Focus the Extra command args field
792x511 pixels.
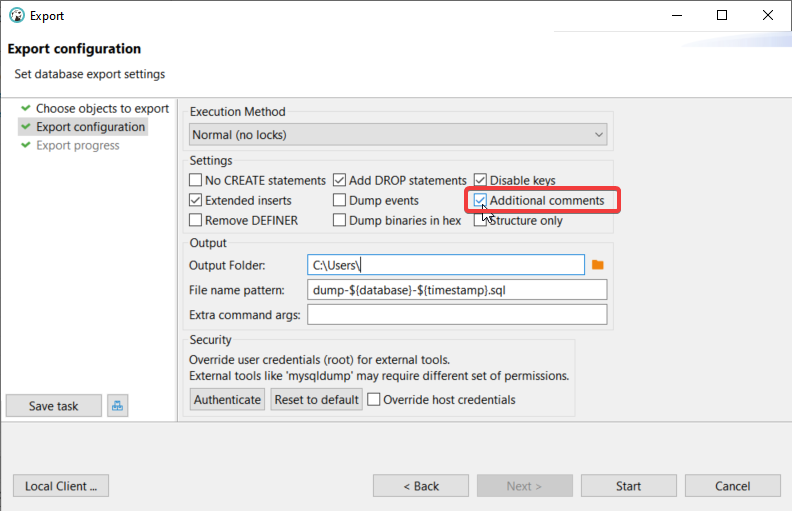click(457, 315)
